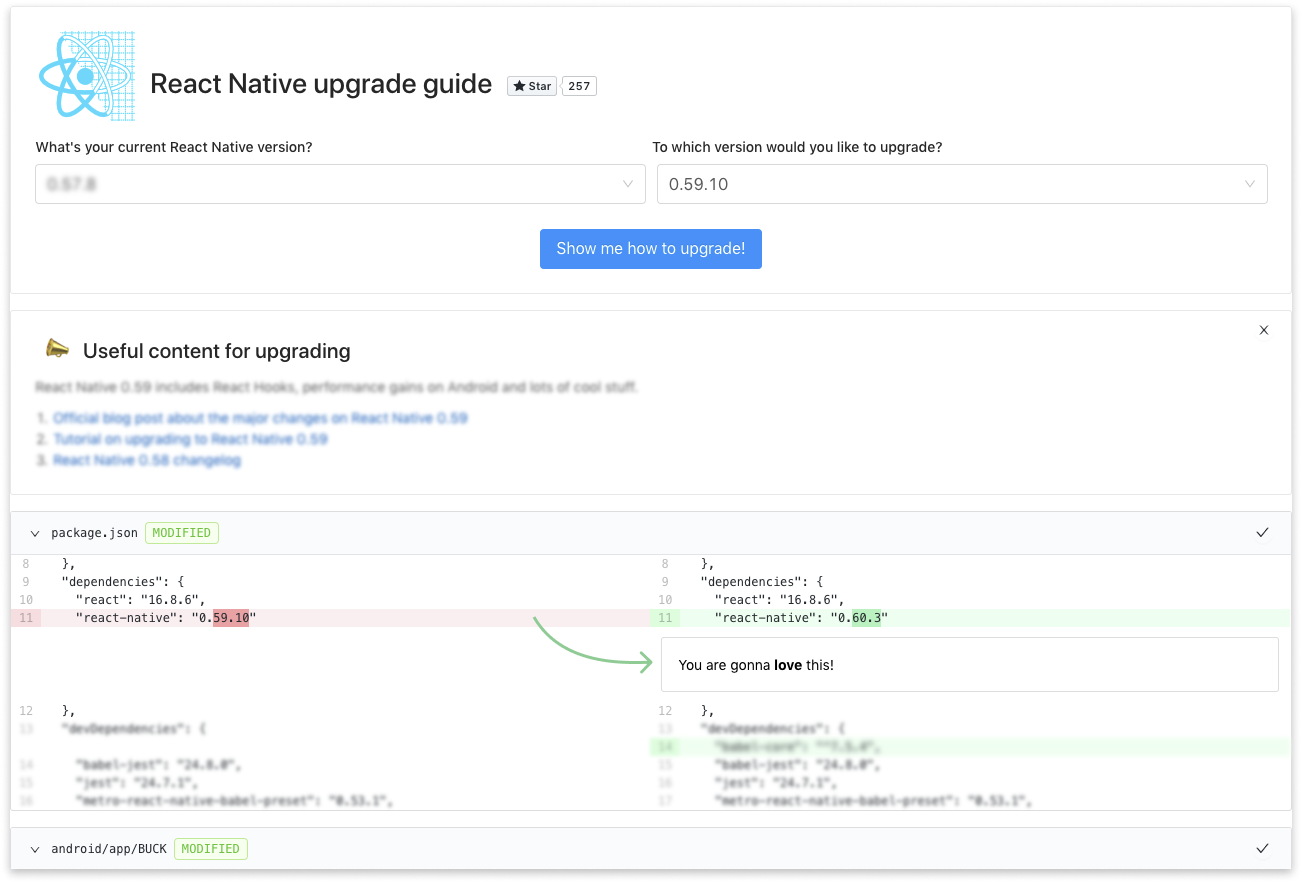Click the android/app/BUCK file name
Viewport: 1302px width, 883px height.
[x=109, y=849]
